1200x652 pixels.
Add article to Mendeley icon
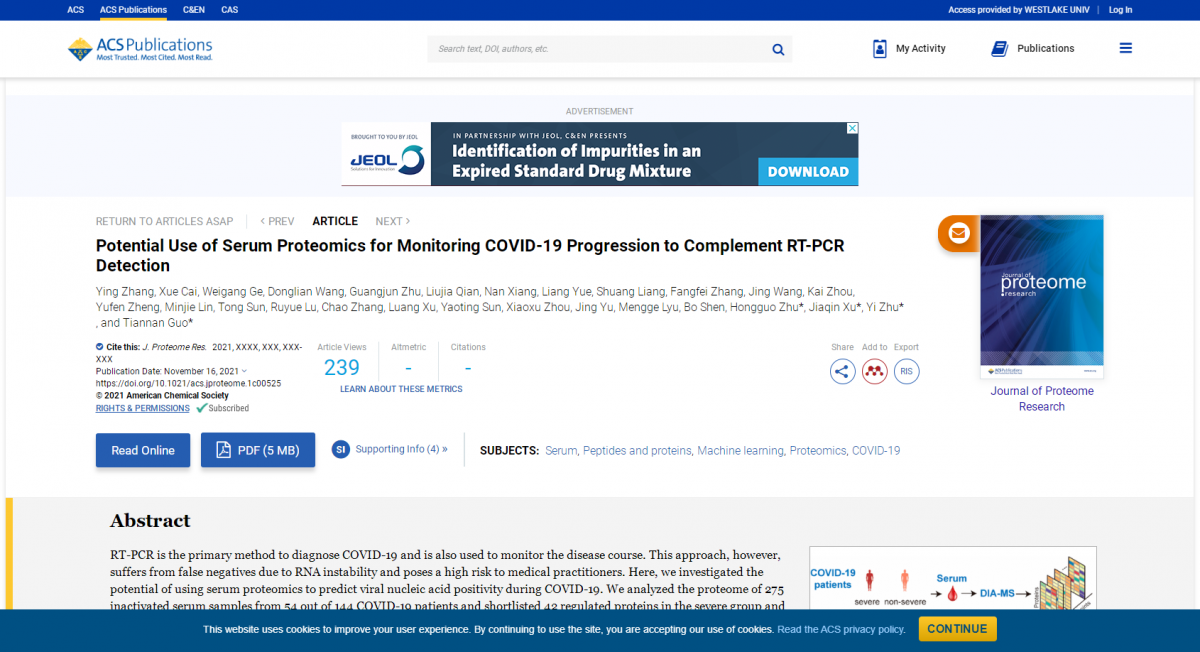point(875,372)
